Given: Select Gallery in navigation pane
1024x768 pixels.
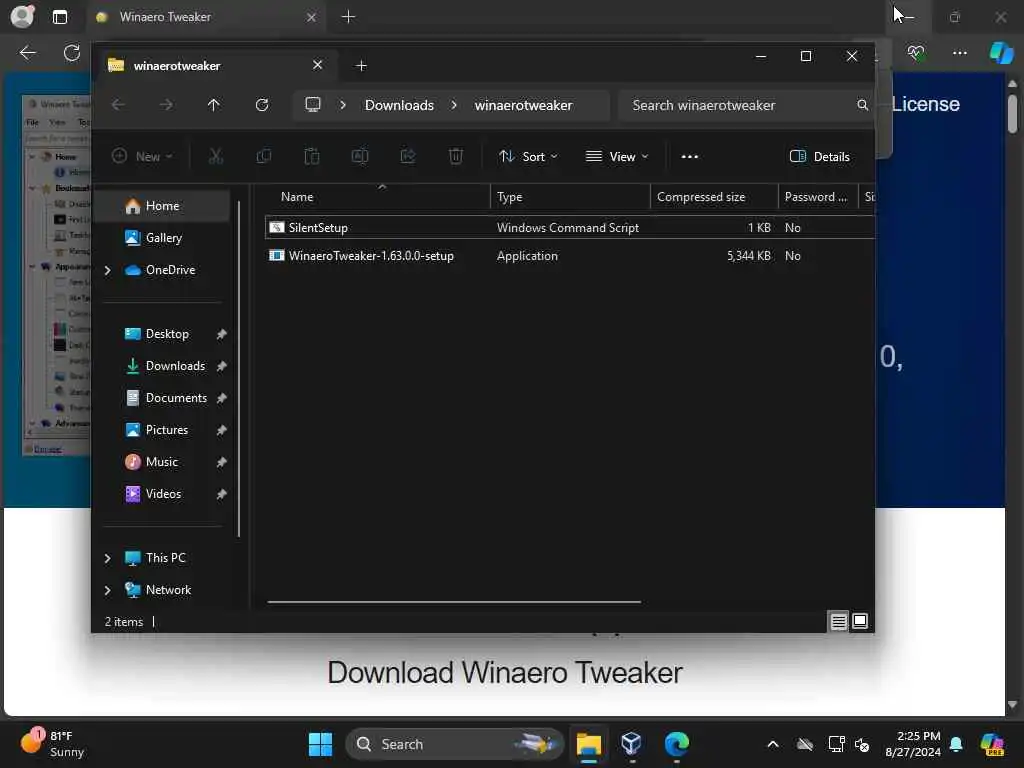Looking at the screenshot, I should coord(163,238).
